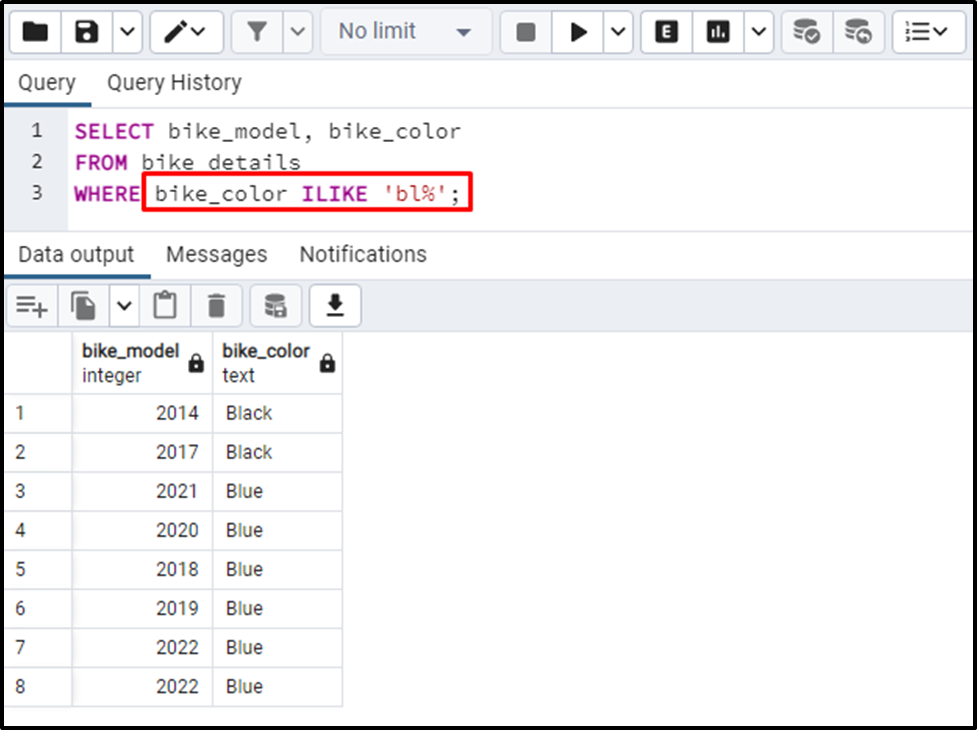Open a file in the Query Tool
Screen dimensions: 977x730
click(x=34, y=31)
